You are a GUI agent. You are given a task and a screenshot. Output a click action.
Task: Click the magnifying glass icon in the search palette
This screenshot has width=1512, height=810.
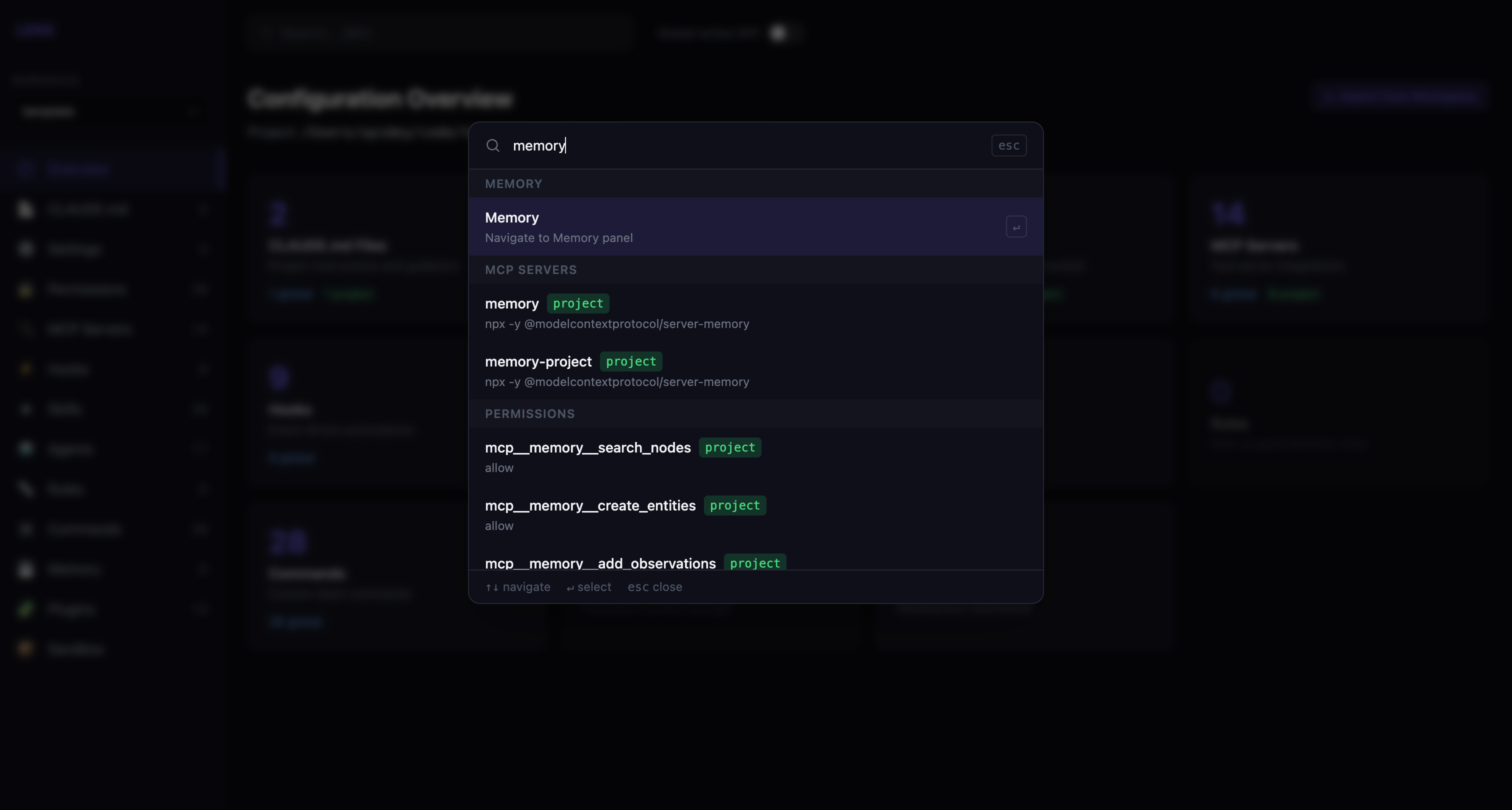[493, 145]
